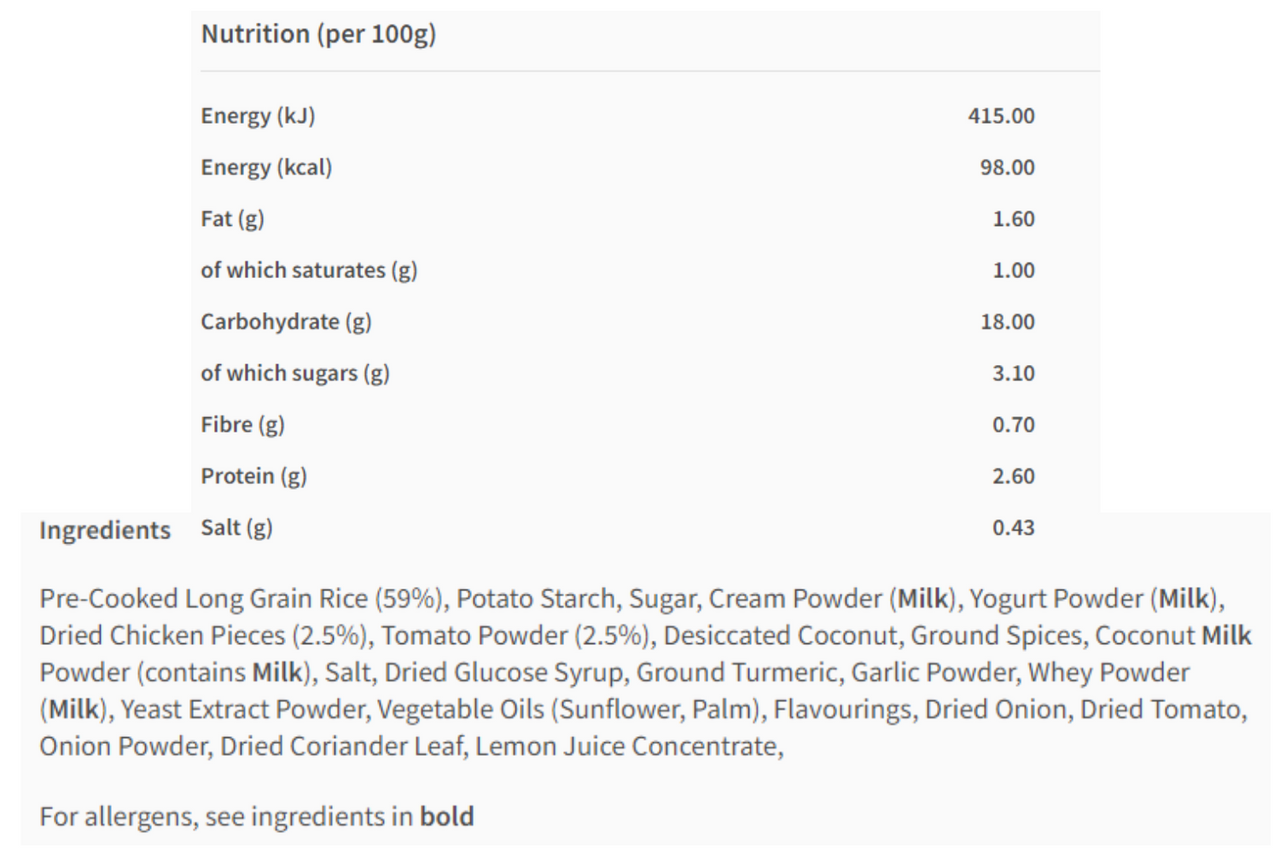Image resolution: width=1280 pixels, height=853 pixels.
Task: Click the Ingredients heading
Action: 105,531
